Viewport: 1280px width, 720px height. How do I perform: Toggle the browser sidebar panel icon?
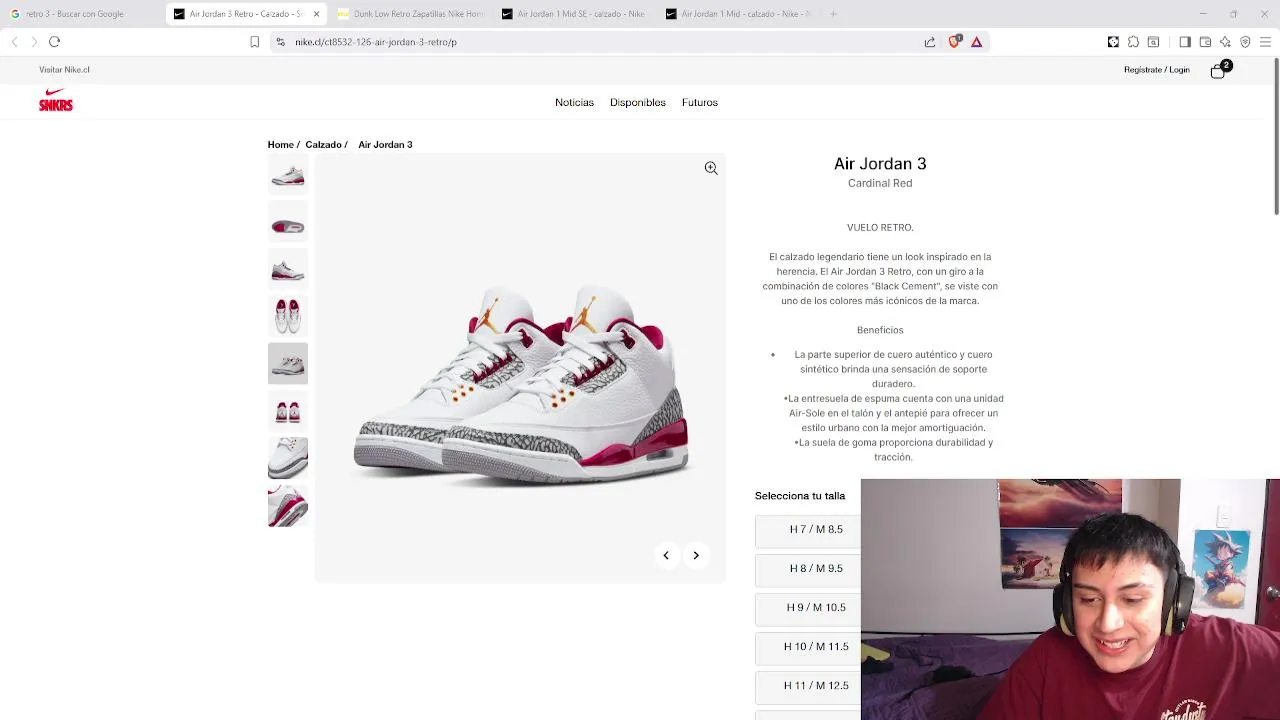[1185, 42]
